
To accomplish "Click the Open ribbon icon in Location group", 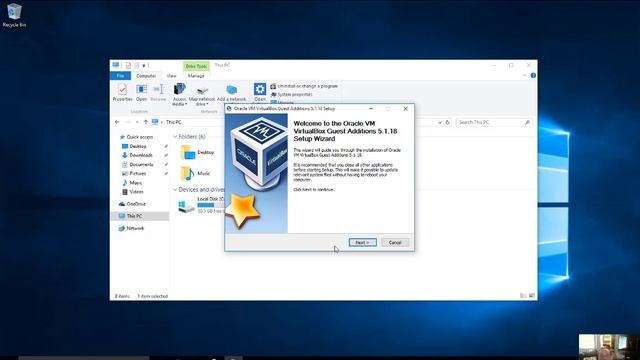I will pyautogui.click(x=141, y=92).
